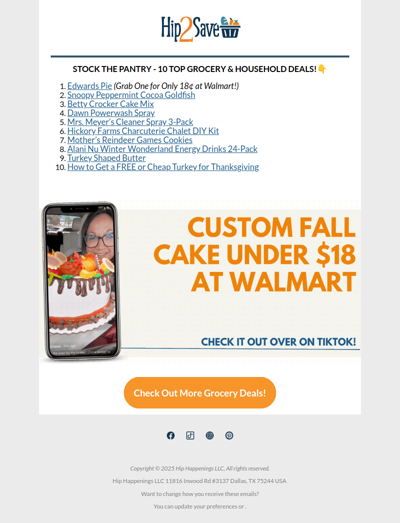400x523 pixels.
Task: Open Snoopy Peppermint Cocoa Goldfish link
Action: (x=131, y=95)
